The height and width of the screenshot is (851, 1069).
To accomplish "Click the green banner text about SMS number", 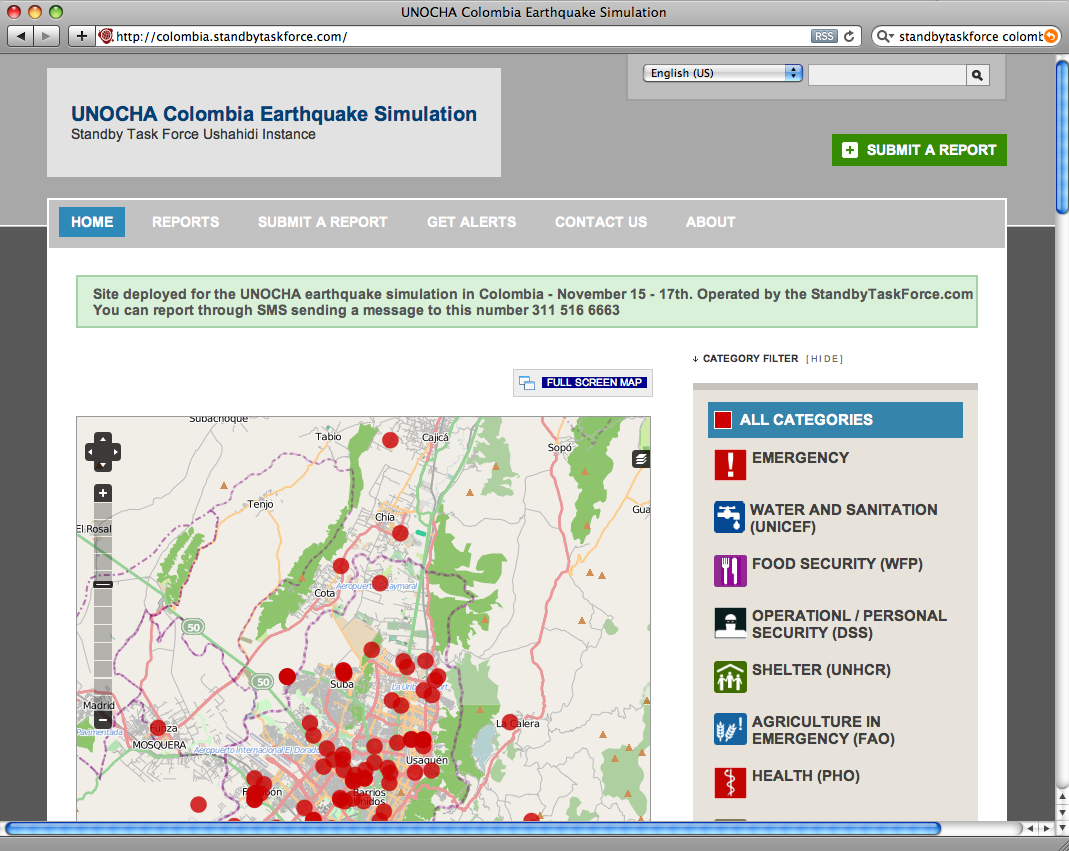I will 356,310.
